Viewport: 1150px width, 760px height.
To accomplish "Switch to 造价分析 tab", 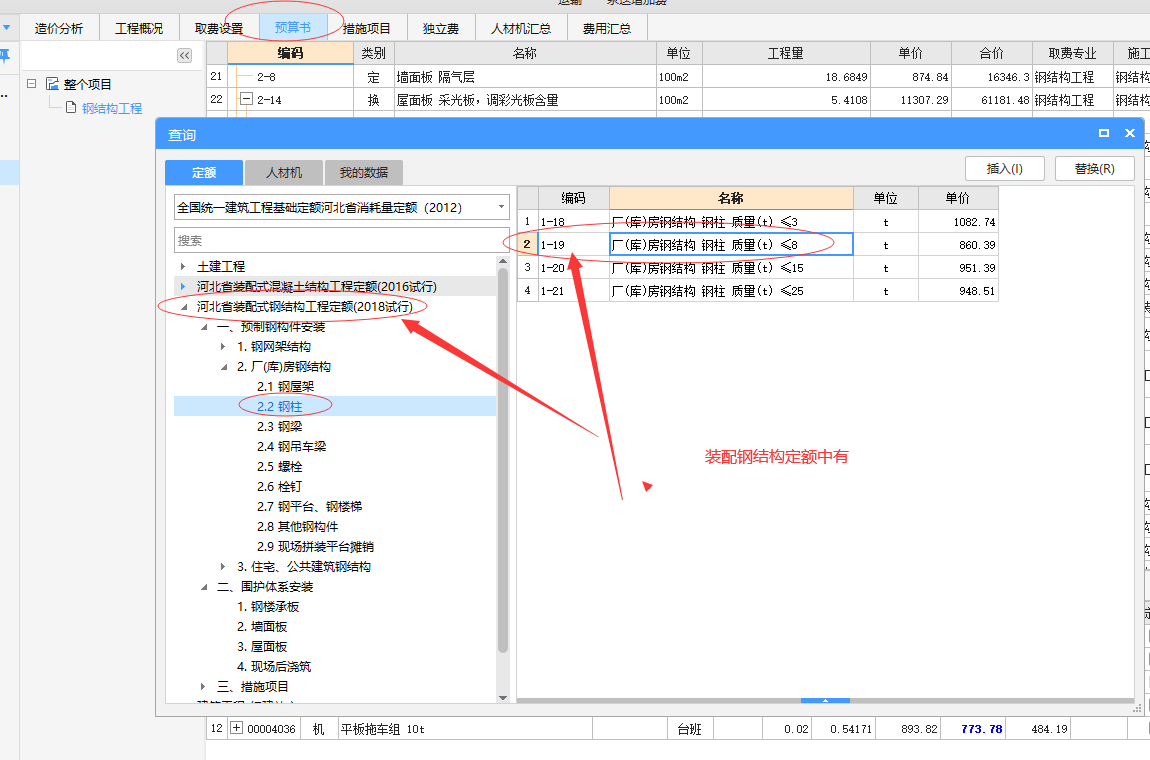I will coord(59,29).
